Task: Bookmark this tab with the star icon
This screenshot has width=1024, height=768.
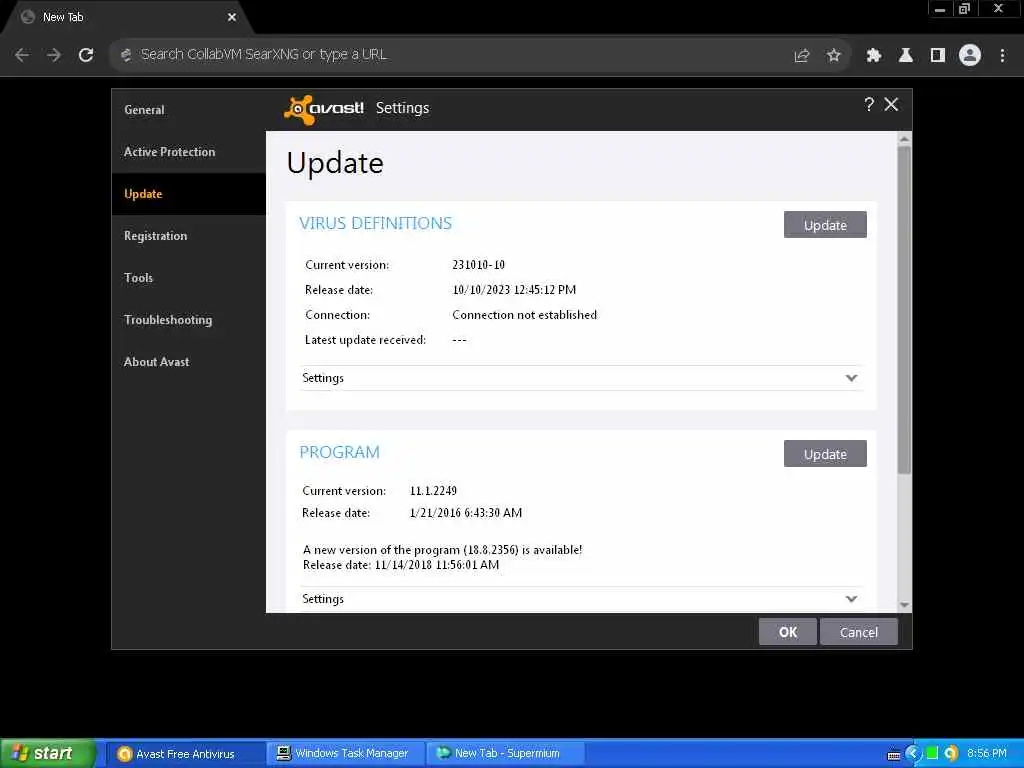Action: click(x=833, y=56)
